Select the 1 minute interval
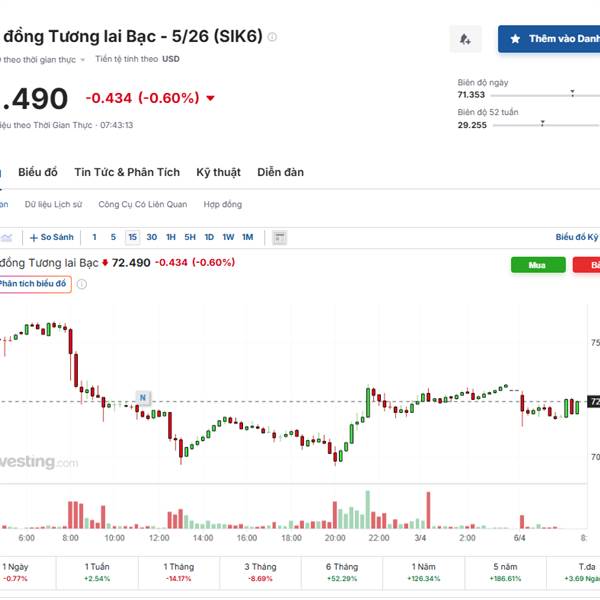 (94, 237)
